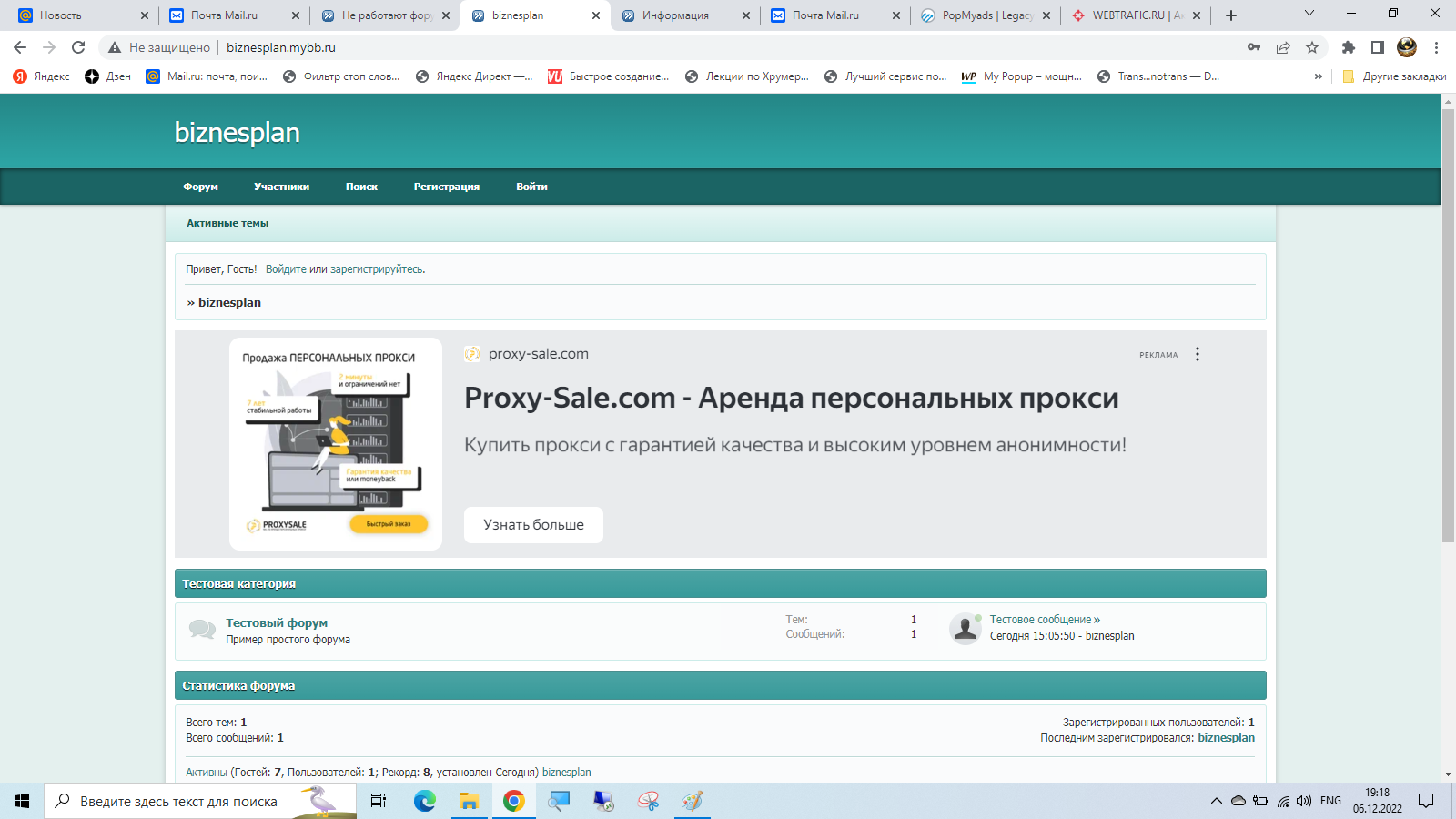This screenshot has width=1456, height=819.
Task: Reload the page with the refresh icon
Action: click(x=78, y=47)
